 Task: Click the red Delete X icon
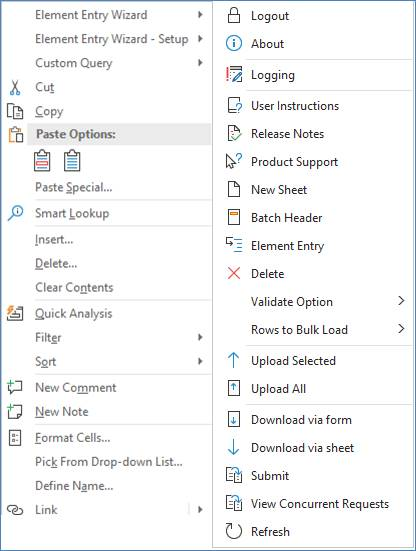click(234, 273)
